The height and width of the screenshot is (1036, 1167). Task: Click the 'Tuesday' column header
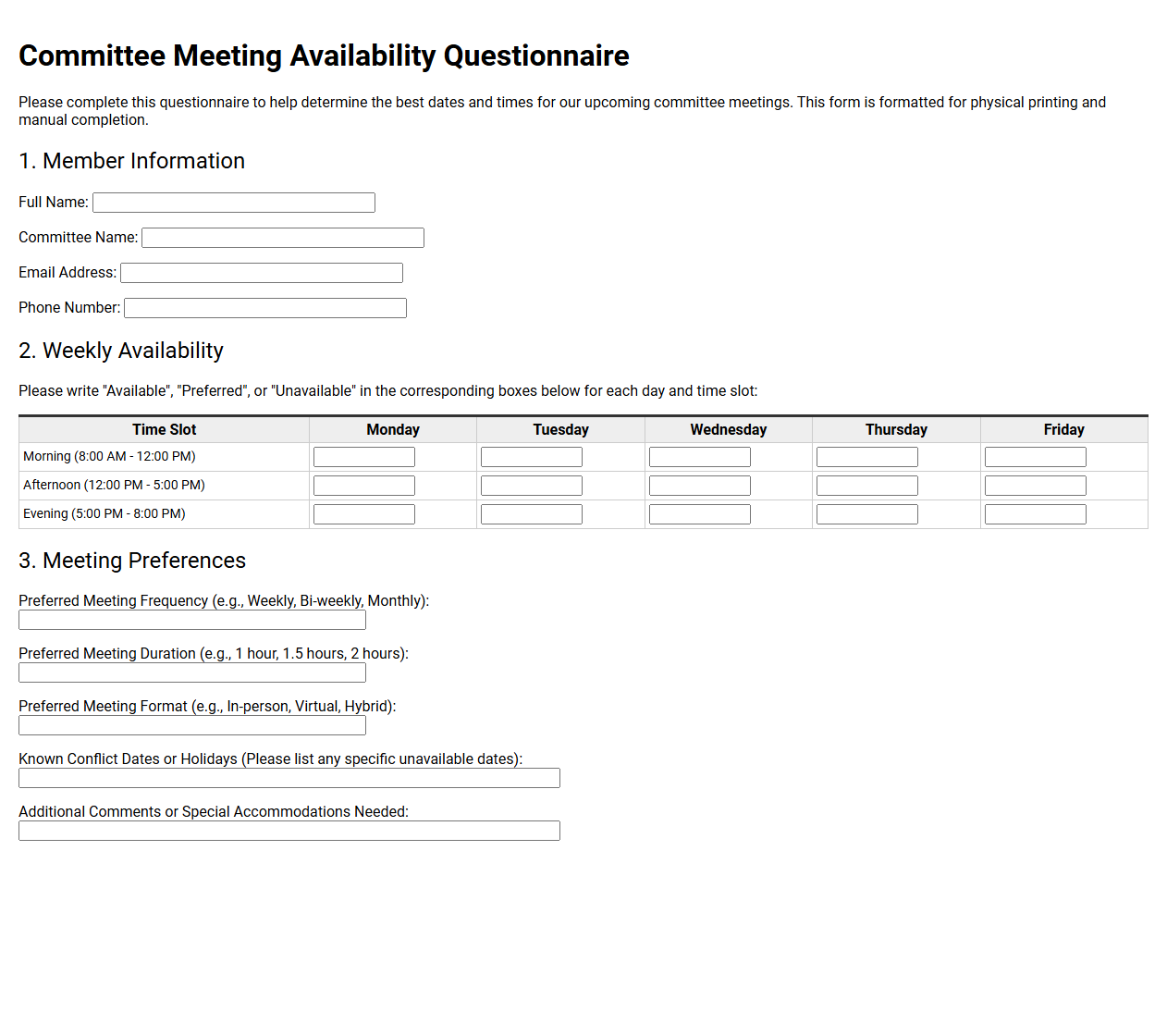(560, 429)
